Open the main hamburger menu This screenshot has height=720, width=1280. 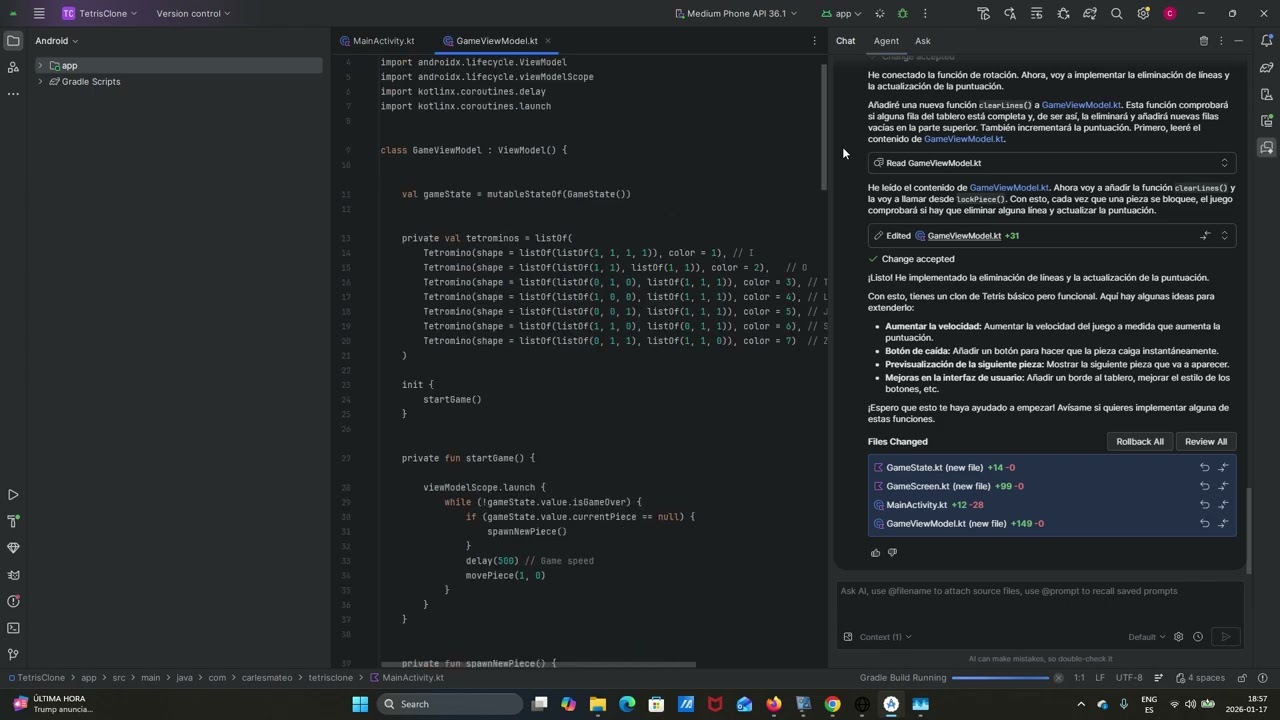[x=39, y=13]
